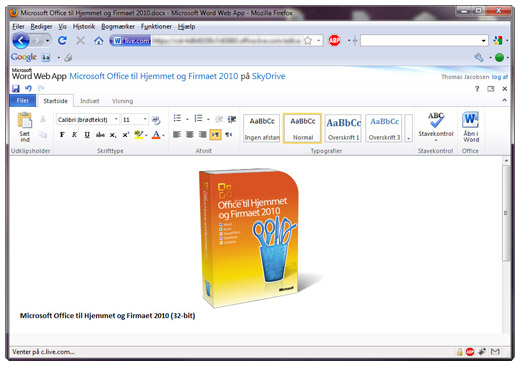Viewport: 520px width, 366px height.
Task: Toggle underline formatting with U button
Action: pyautogui.click(x=87, y=135)
